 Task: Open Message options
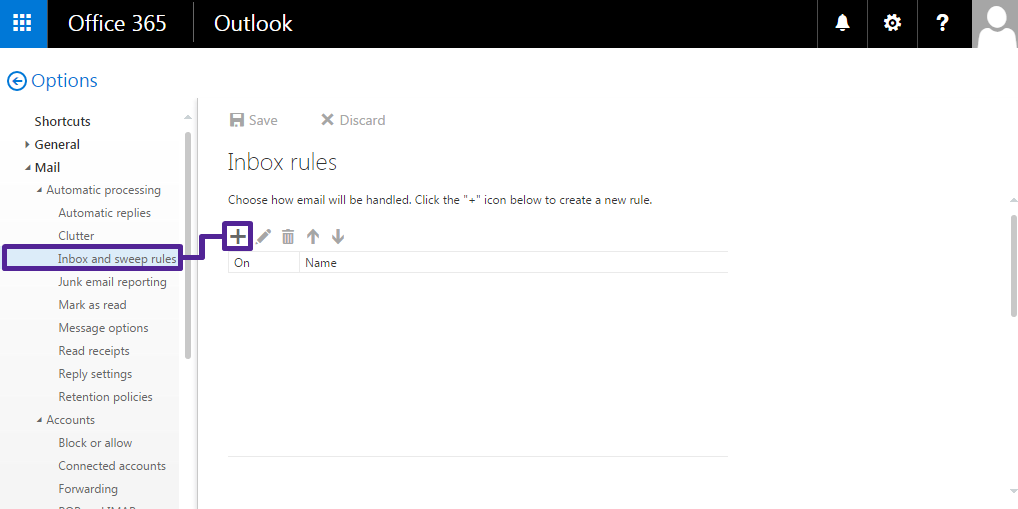click(x=103, y=328)
